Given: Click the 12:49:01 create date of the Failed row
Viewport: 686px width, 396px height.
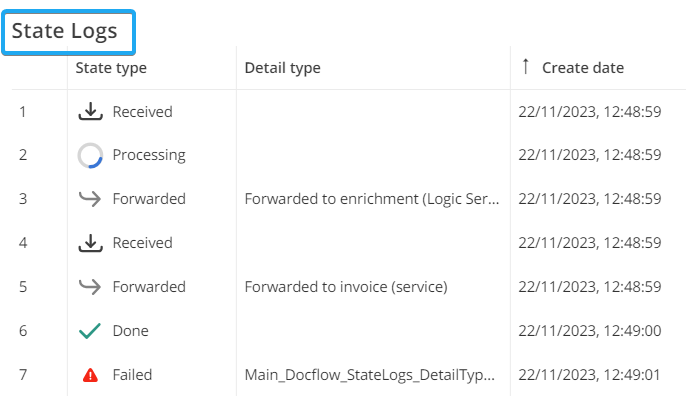Looking at the screenshot, I should tap(589, 375).
